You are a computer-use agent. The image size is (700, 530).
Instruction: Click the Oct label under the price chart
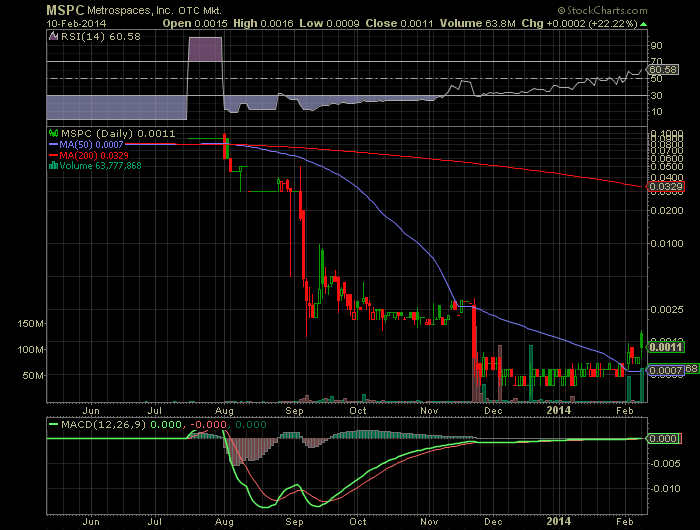(358, 410)
